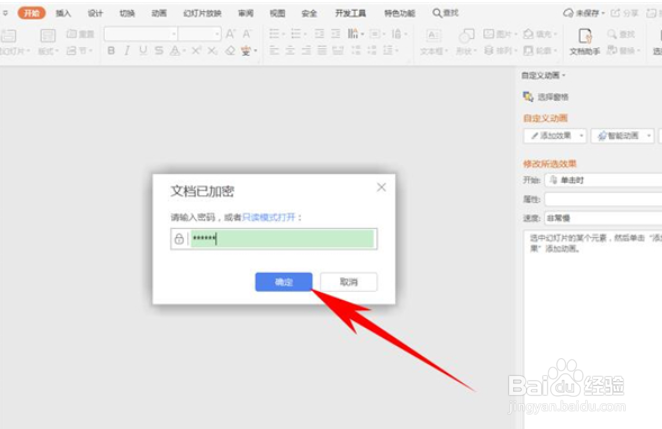Open the 设计 ribbon tab
This screenshot has height=429, width=662.
pos(95,13)
